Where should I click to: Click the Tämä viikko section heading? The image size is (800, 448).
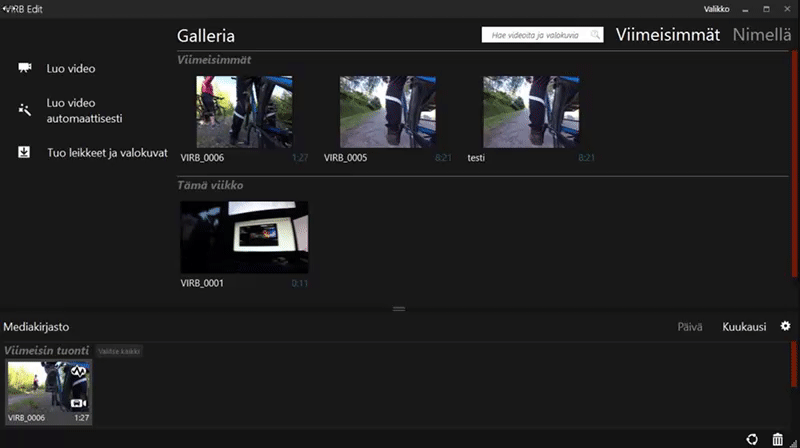click(210, 185)
